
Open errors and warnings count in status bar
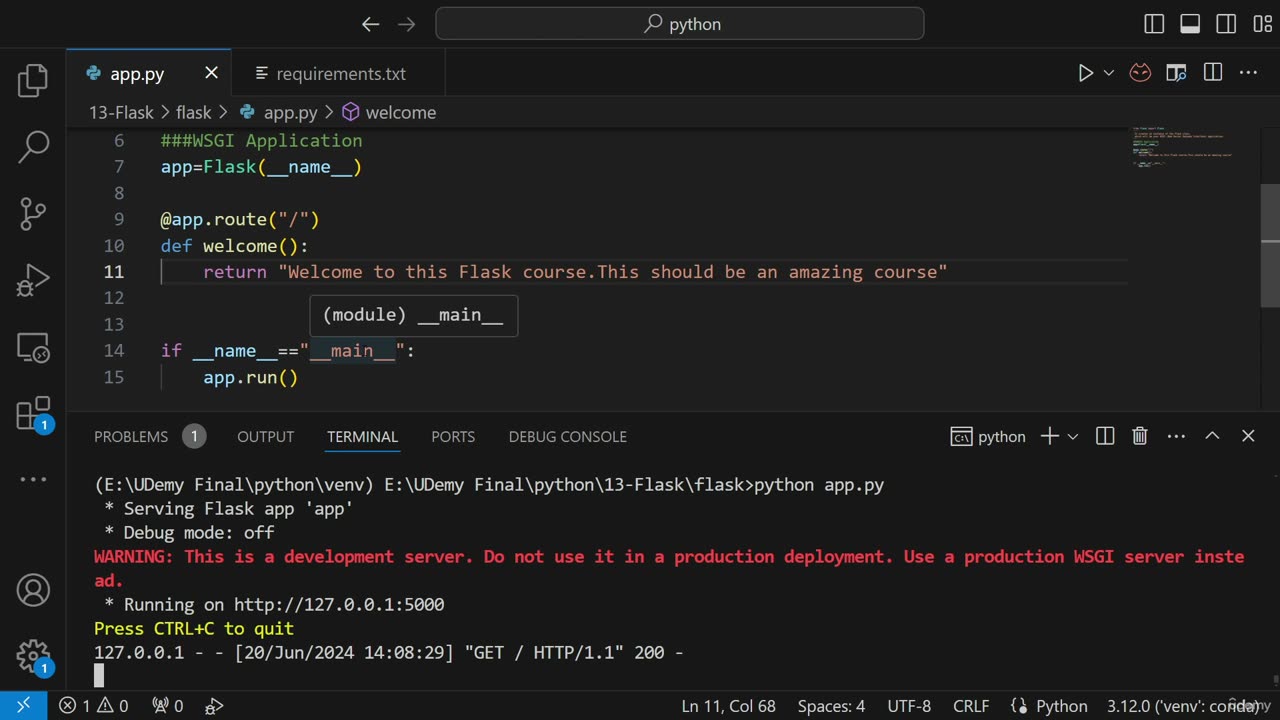[94, 706]
